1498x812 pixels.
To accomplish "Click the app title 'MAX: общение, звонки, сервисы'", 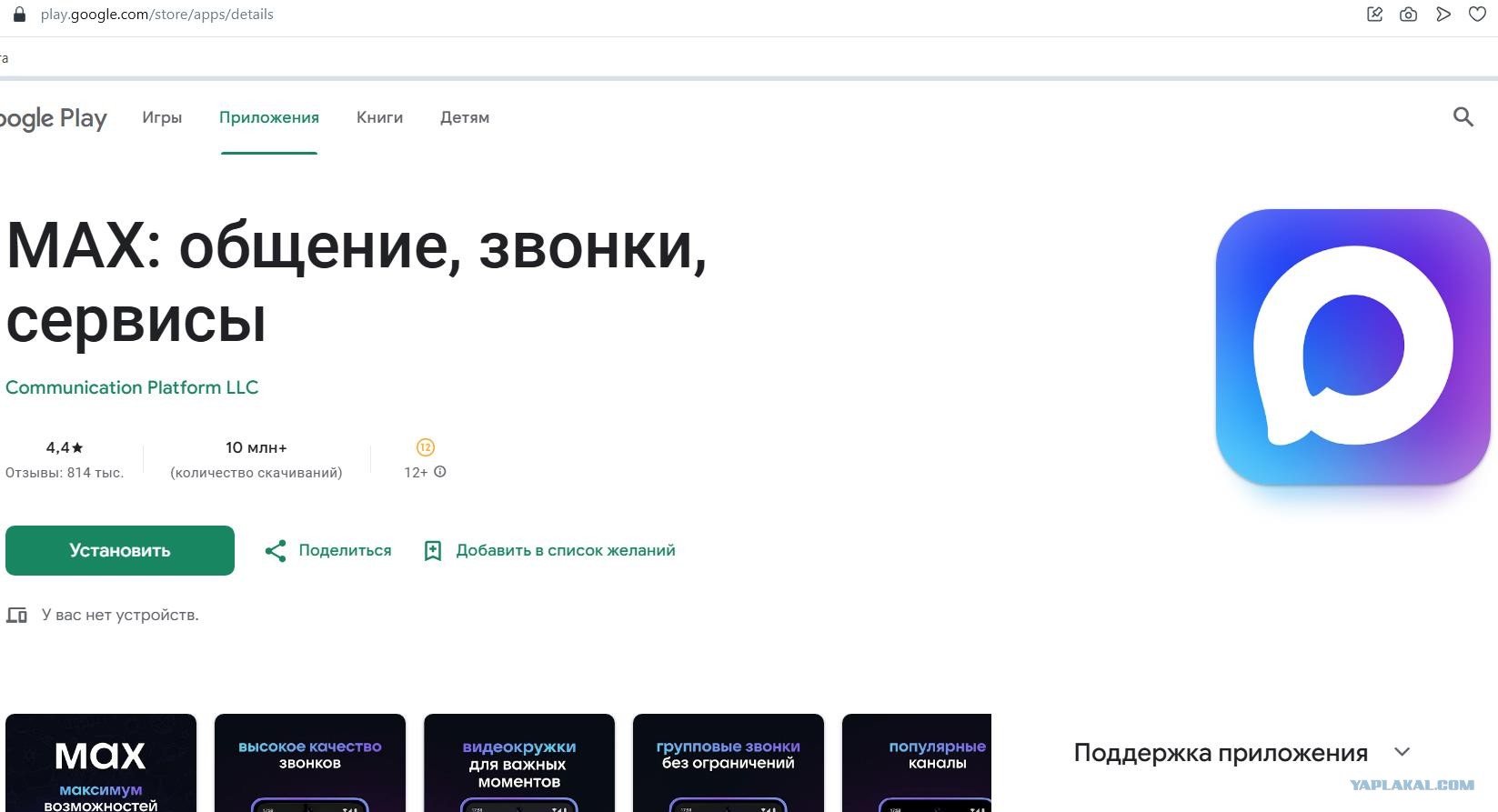I will click(x=357, y=282).
